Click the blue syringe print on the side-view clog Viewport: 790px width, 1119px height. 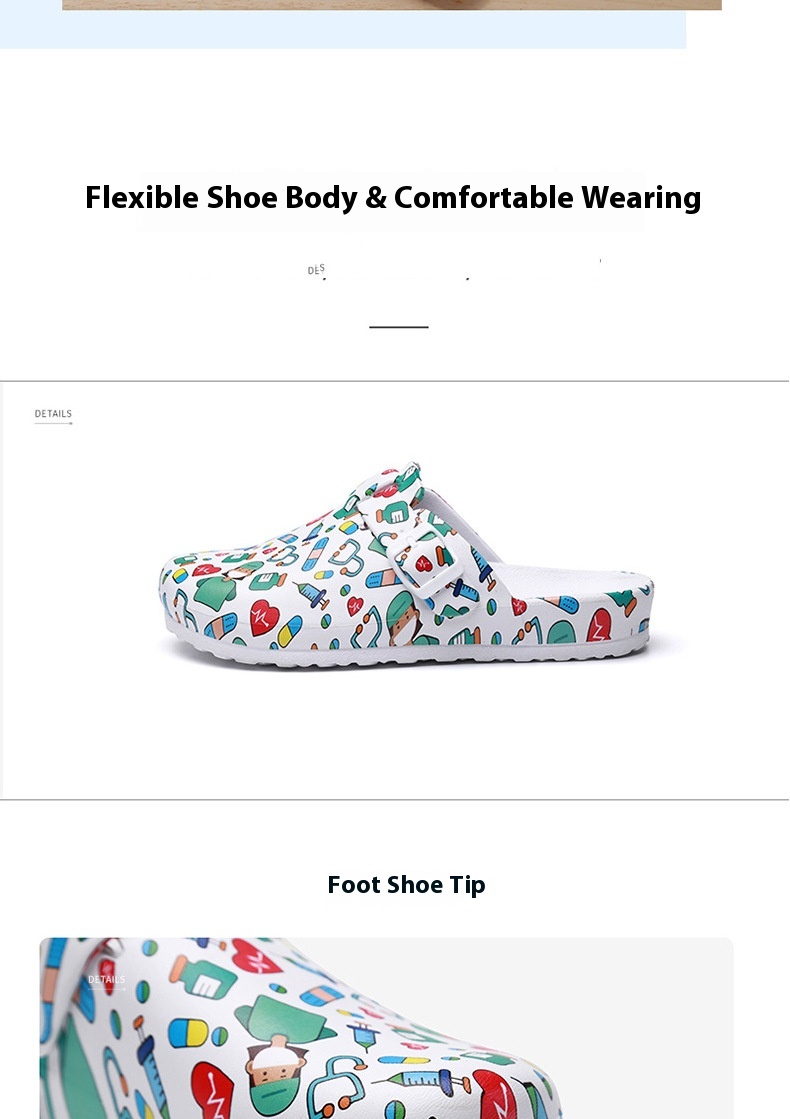[313, 596]
